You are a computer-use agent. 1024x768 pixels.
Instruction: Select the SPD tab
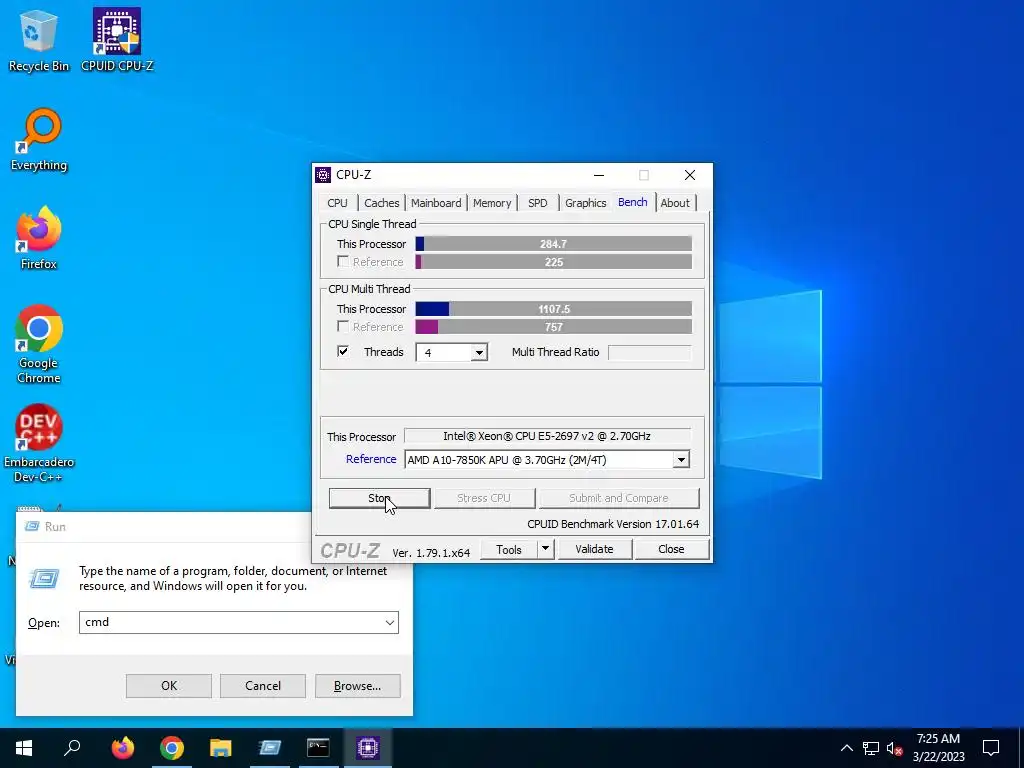pyautogui.click(x=537, y=203)
